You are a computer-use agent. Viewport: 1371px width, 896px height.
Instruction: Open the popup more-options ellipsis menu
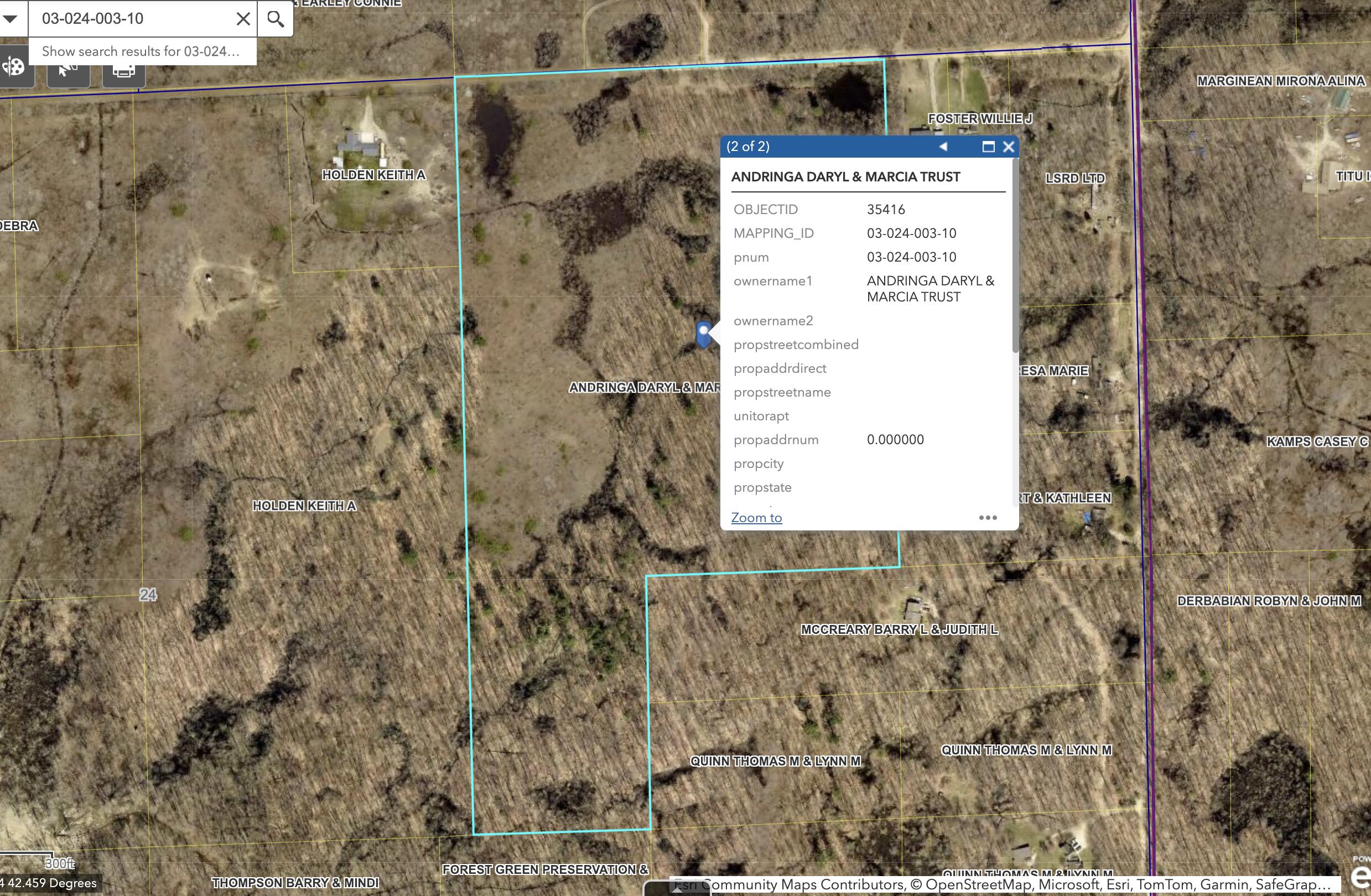(x=988, y=517)
